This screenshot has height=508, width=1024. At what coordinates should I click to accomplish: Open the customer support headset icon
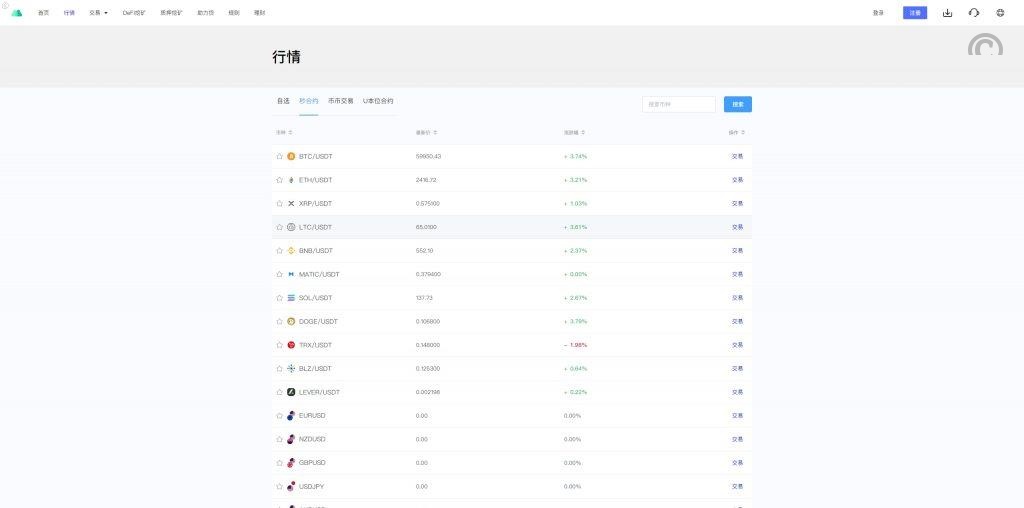[974, 12]
